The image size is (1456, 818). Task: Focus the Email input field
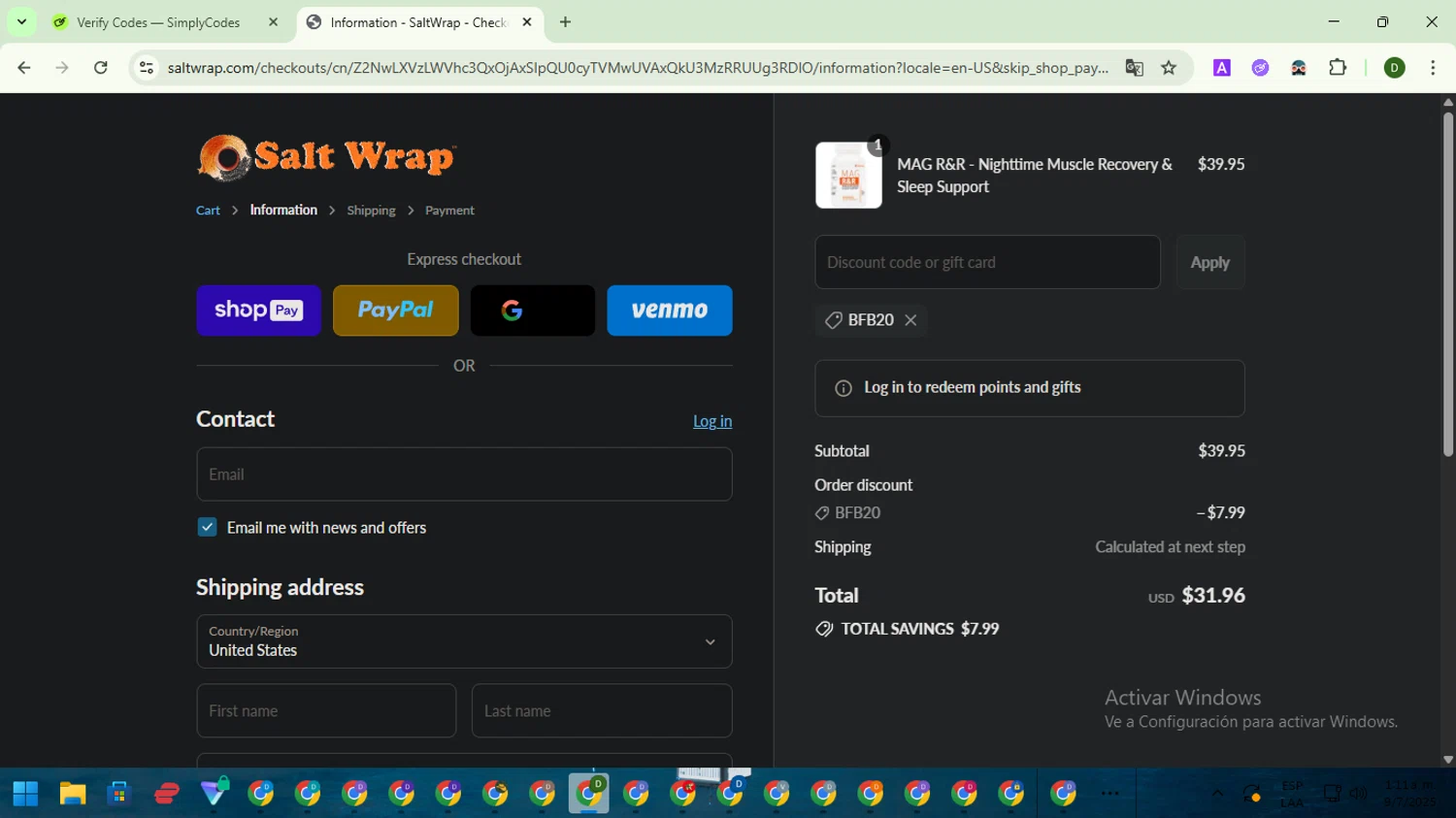(464, 474)
